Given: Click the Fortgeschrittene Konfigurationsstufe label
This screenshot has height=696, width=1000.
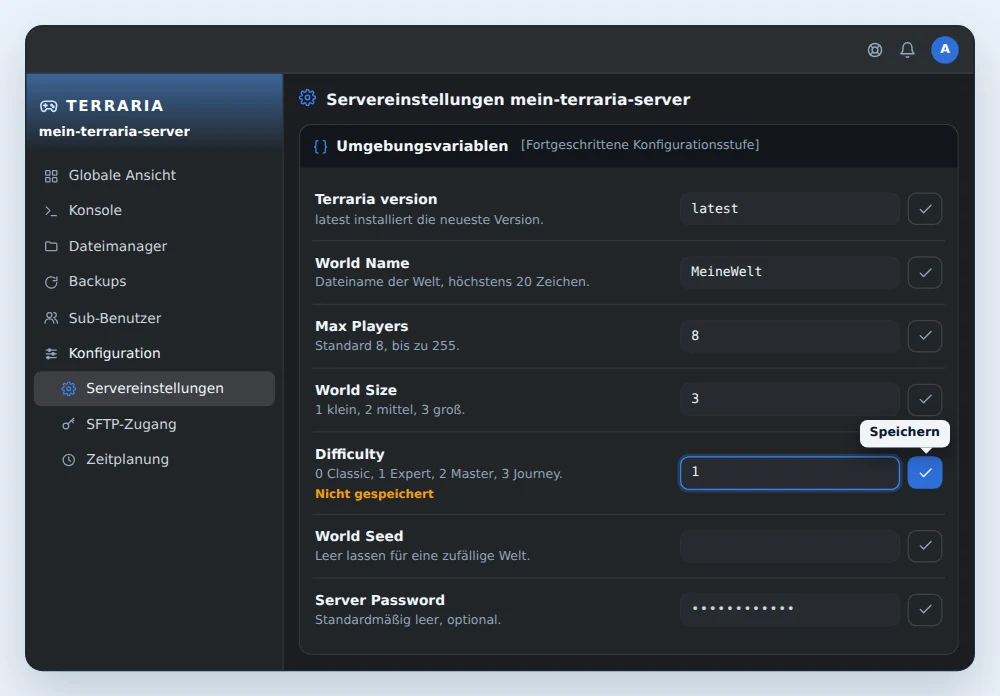Looking at the screenshot, I should (640, 145).
